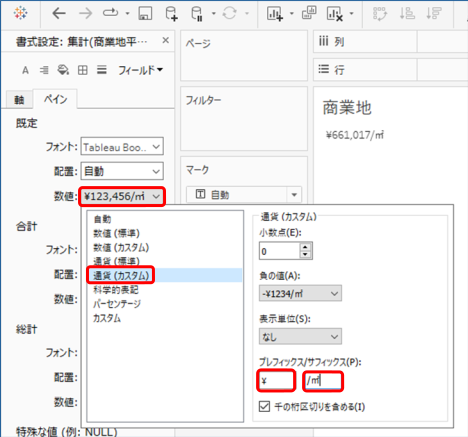Select 科学的表記 in the format list
Image resolution: width=468 pixels, height=437 pixels.
click(116, 290)
